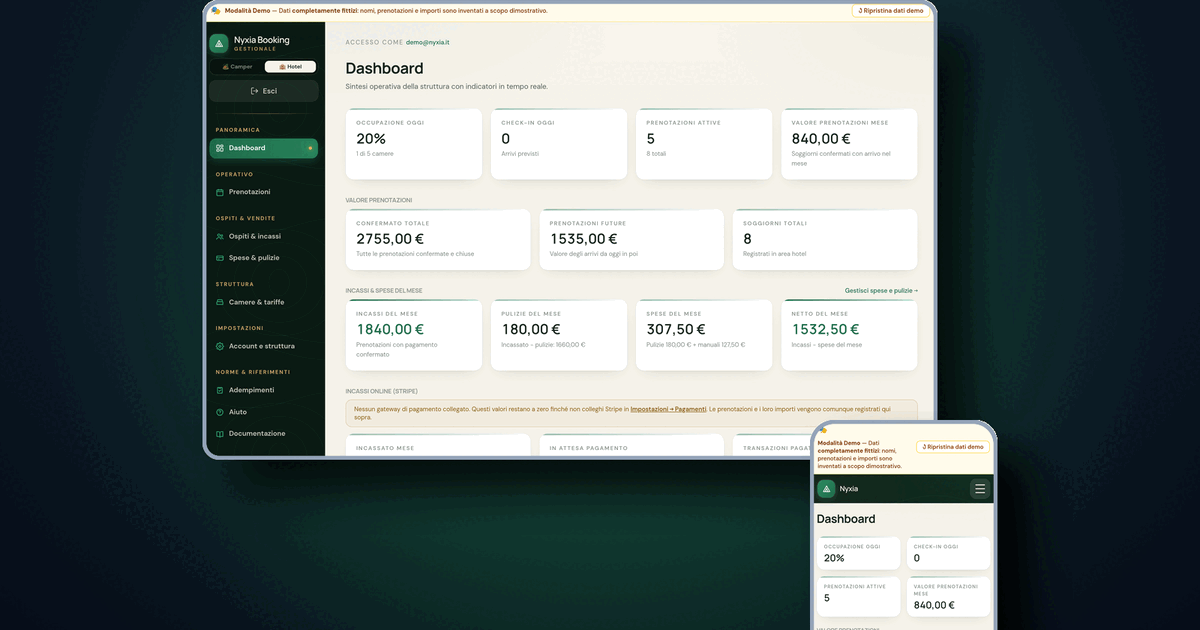
Task: Click the Soggiorni totali card
Action: [x=825, y=240]
